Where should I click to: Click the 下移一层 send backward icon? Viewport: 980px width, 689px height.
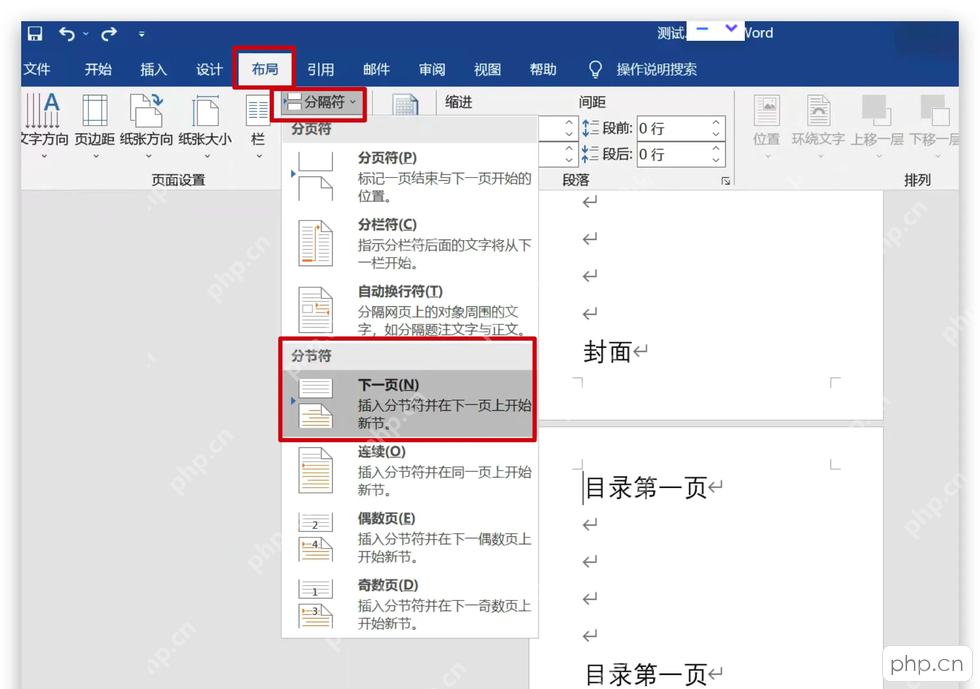pyautogui.click(x=935, y=111)
